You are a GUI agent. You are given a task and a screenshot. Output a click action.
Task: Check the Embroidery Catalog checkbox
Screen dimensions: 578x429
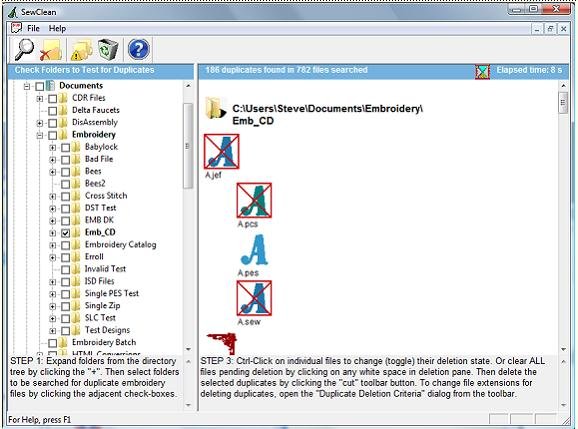66,245
